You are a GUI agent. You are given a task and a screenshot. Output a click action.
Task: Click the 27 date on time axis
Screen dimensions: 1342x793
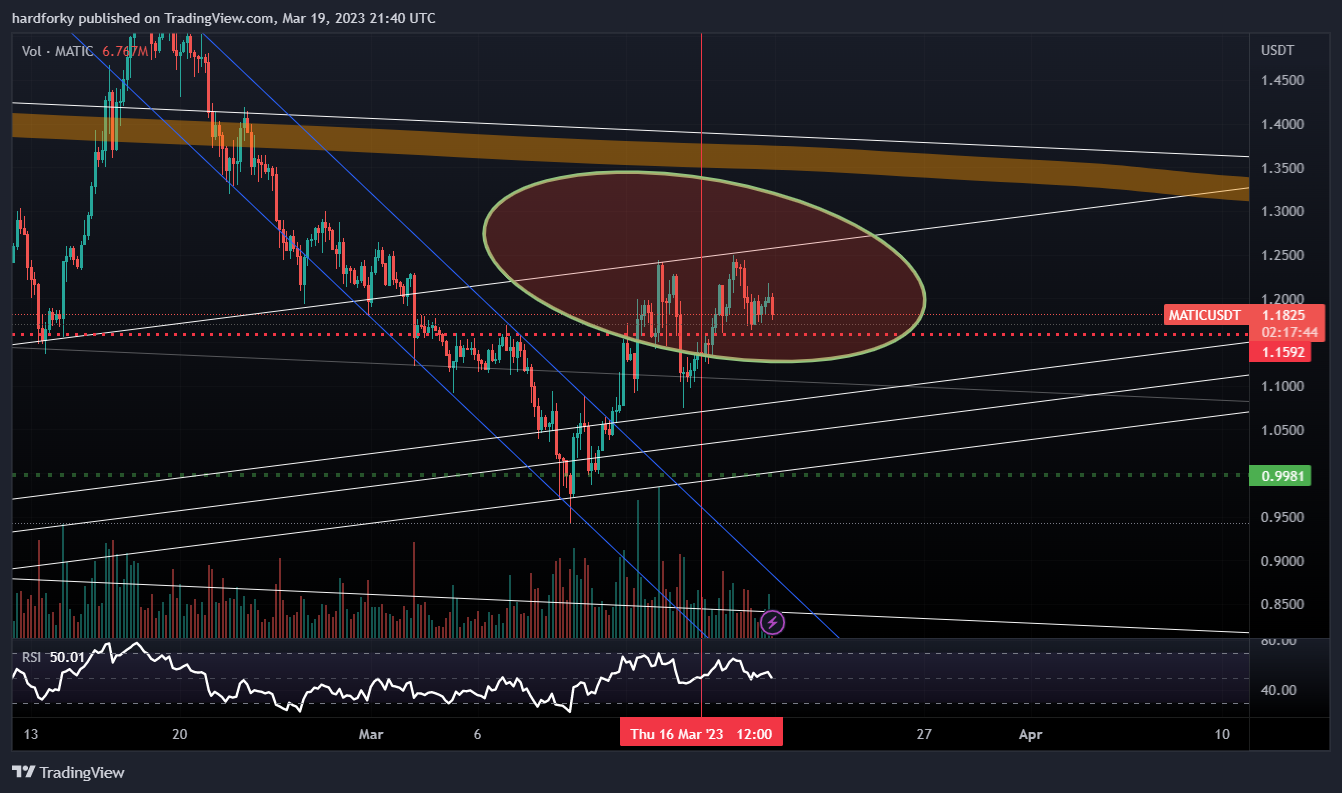(924, 734)
